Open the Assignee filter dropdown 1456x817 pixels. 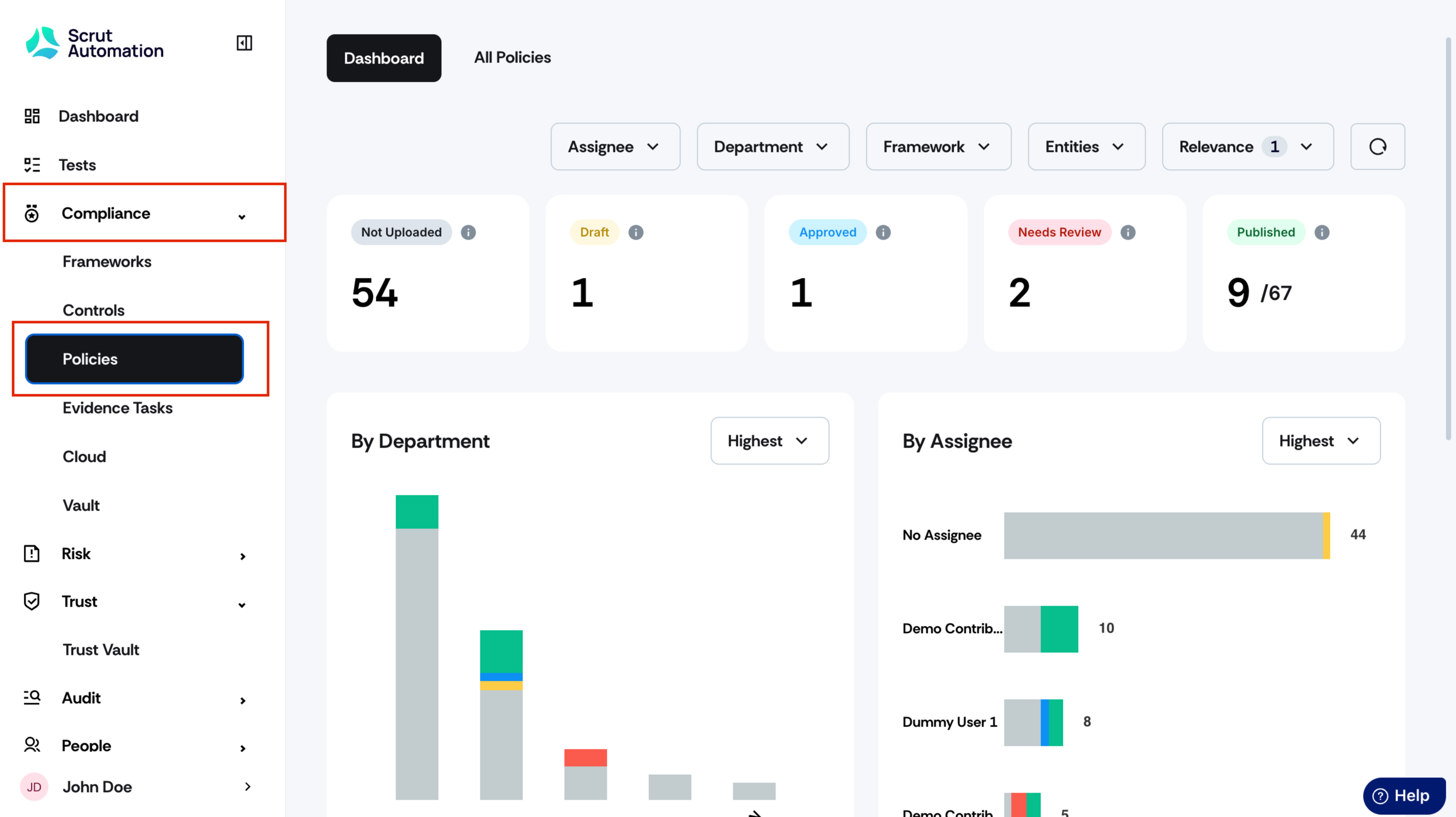(x=615, y=146)
